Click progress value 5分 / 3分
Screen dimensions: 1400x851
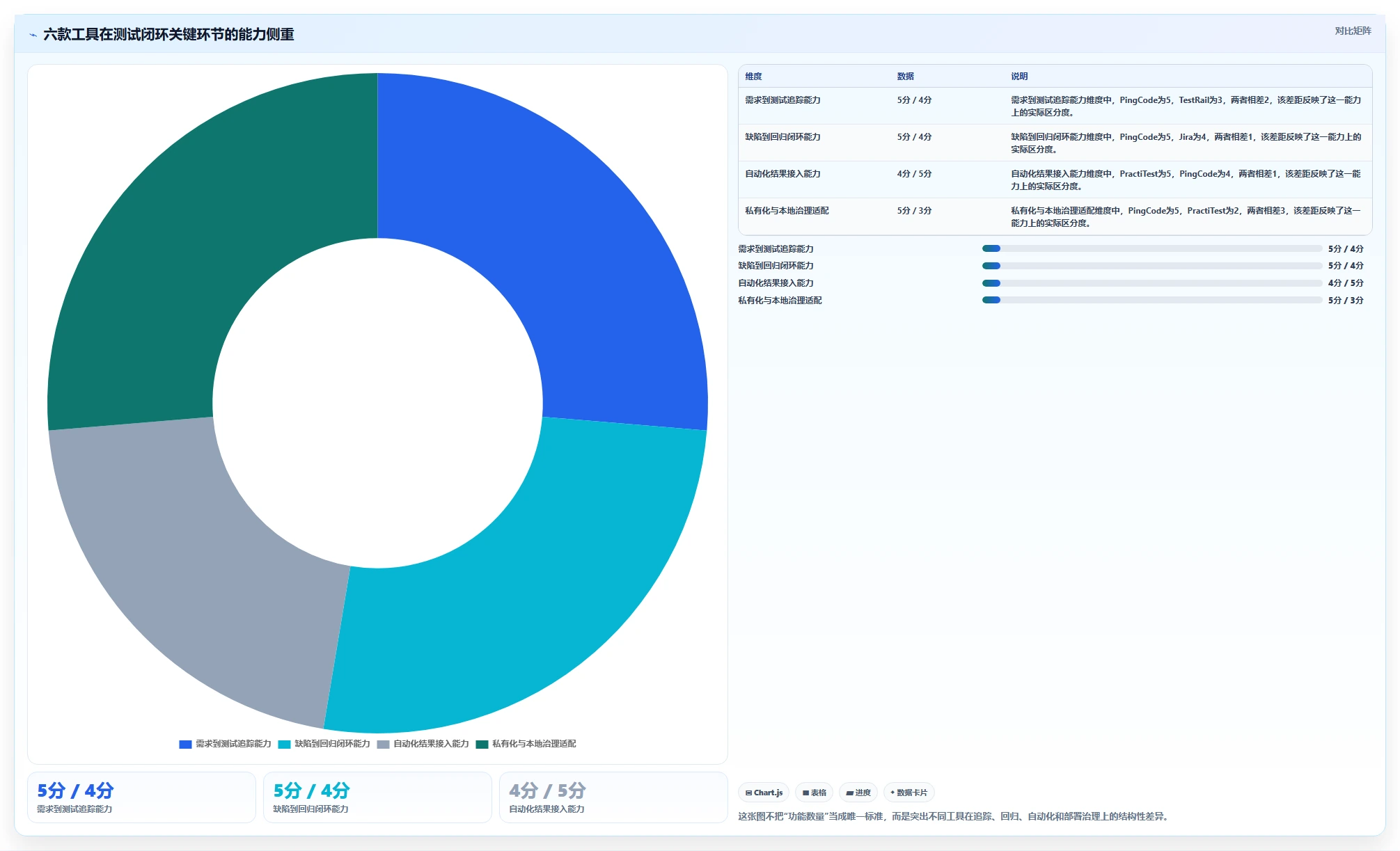pos(1346,301)
